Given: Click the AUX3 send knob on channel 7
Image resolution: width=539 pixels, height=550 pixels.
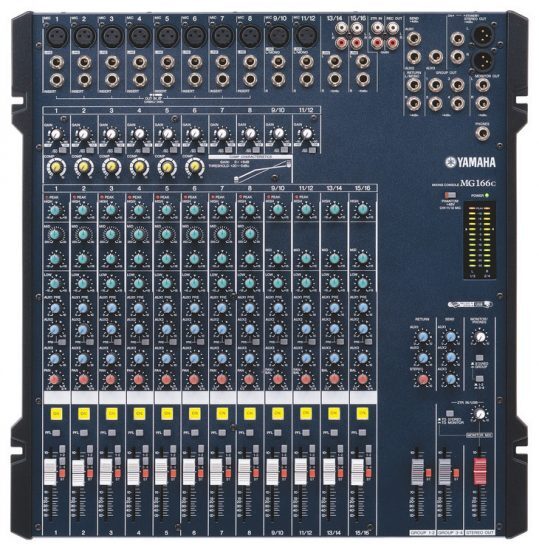Looking at the screenshot, I should pos(222,358).
